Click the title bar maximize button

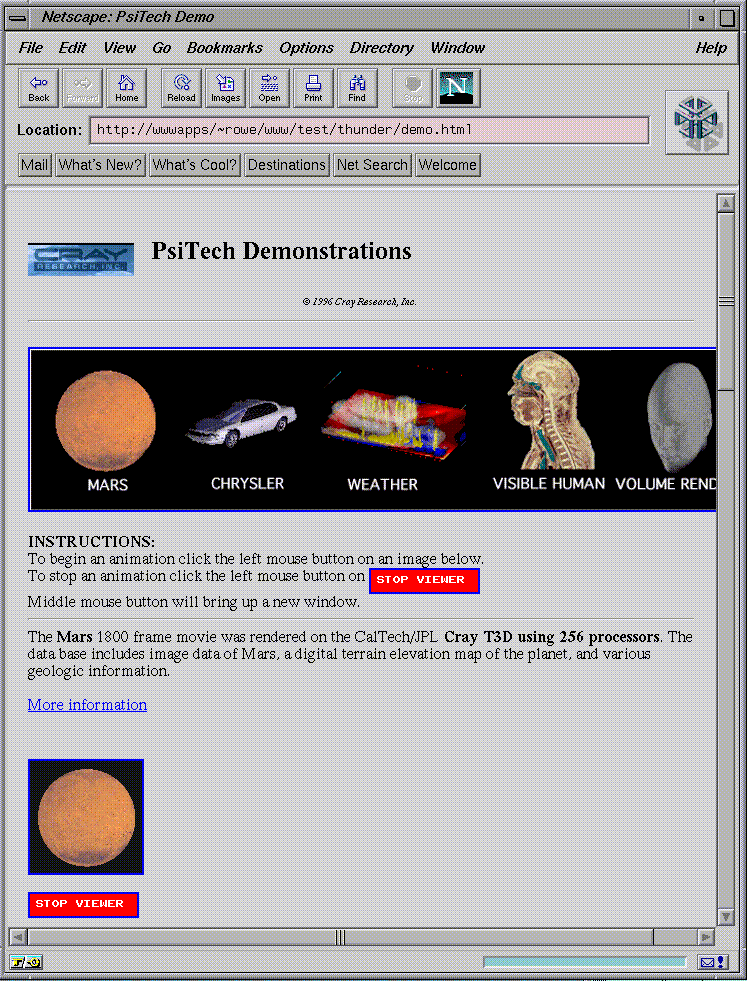click(x=726, y=18)
